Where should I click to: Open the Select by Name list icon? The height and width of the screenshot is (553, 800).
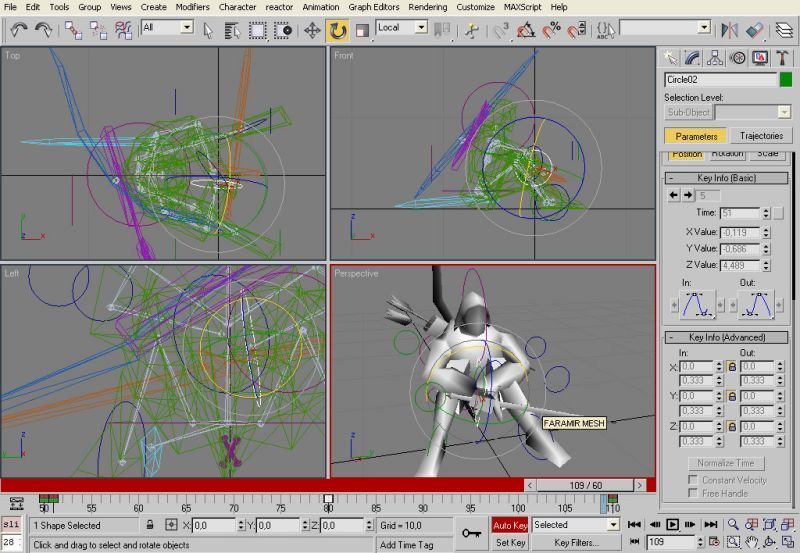tap(232, 31)
